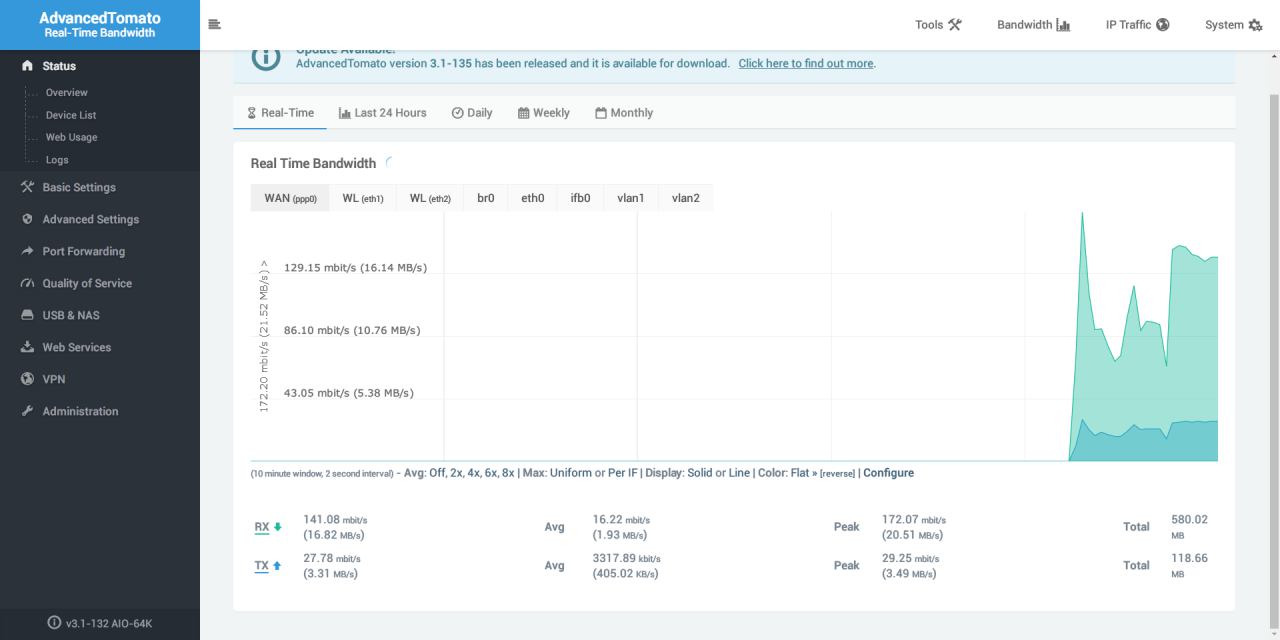The width and height of the screenshot is (1280, 640).
Task: Select the vlan2 interface tab
Action: pyautogui.click(x=686, y=198)
